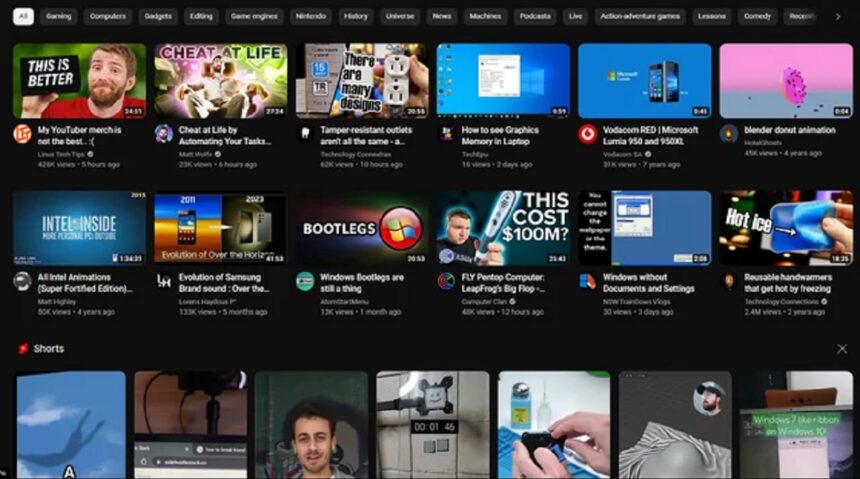860x479 pixels.
Task: Play 'THIS IS BETTER' thumbnail video
Action: [80, 81]
